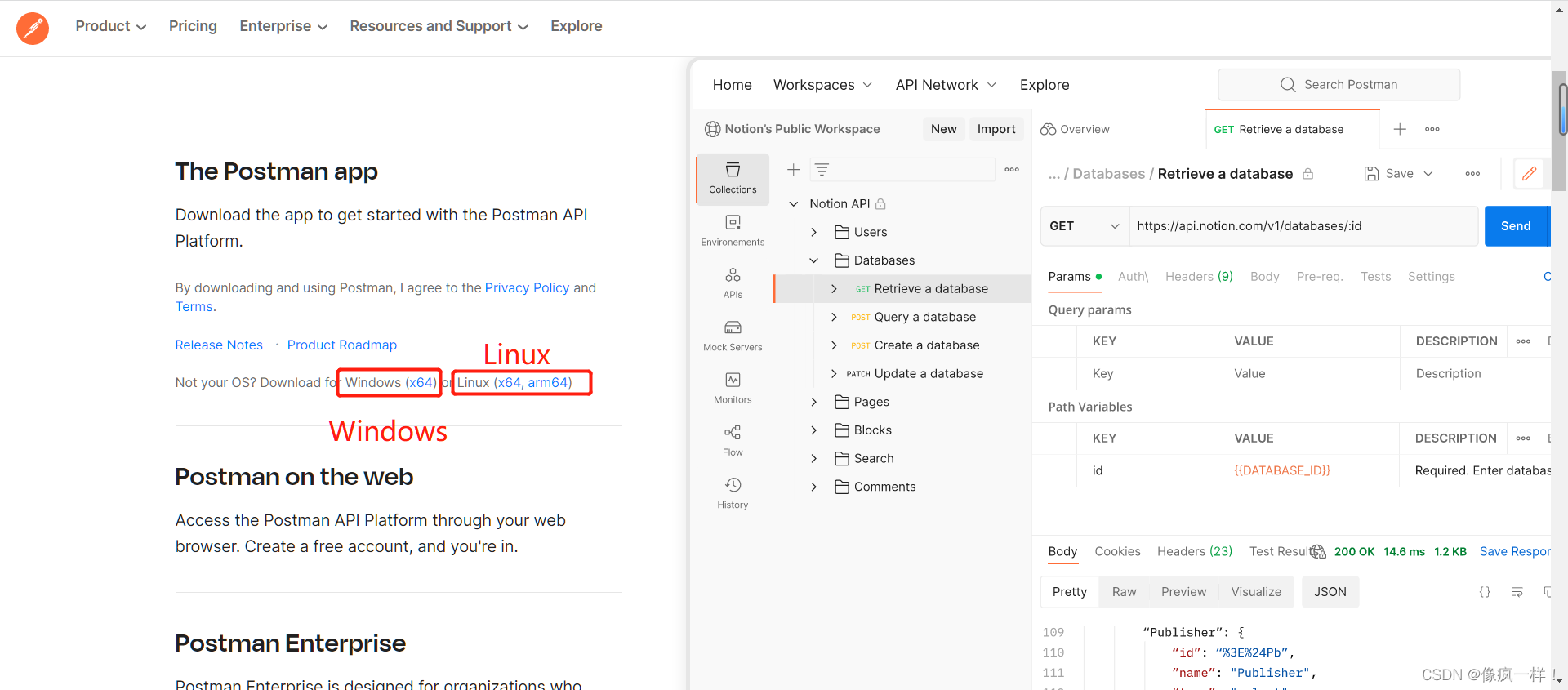Expand the Comments folder
Screen dimensions: 1568x690
point(813,487)
